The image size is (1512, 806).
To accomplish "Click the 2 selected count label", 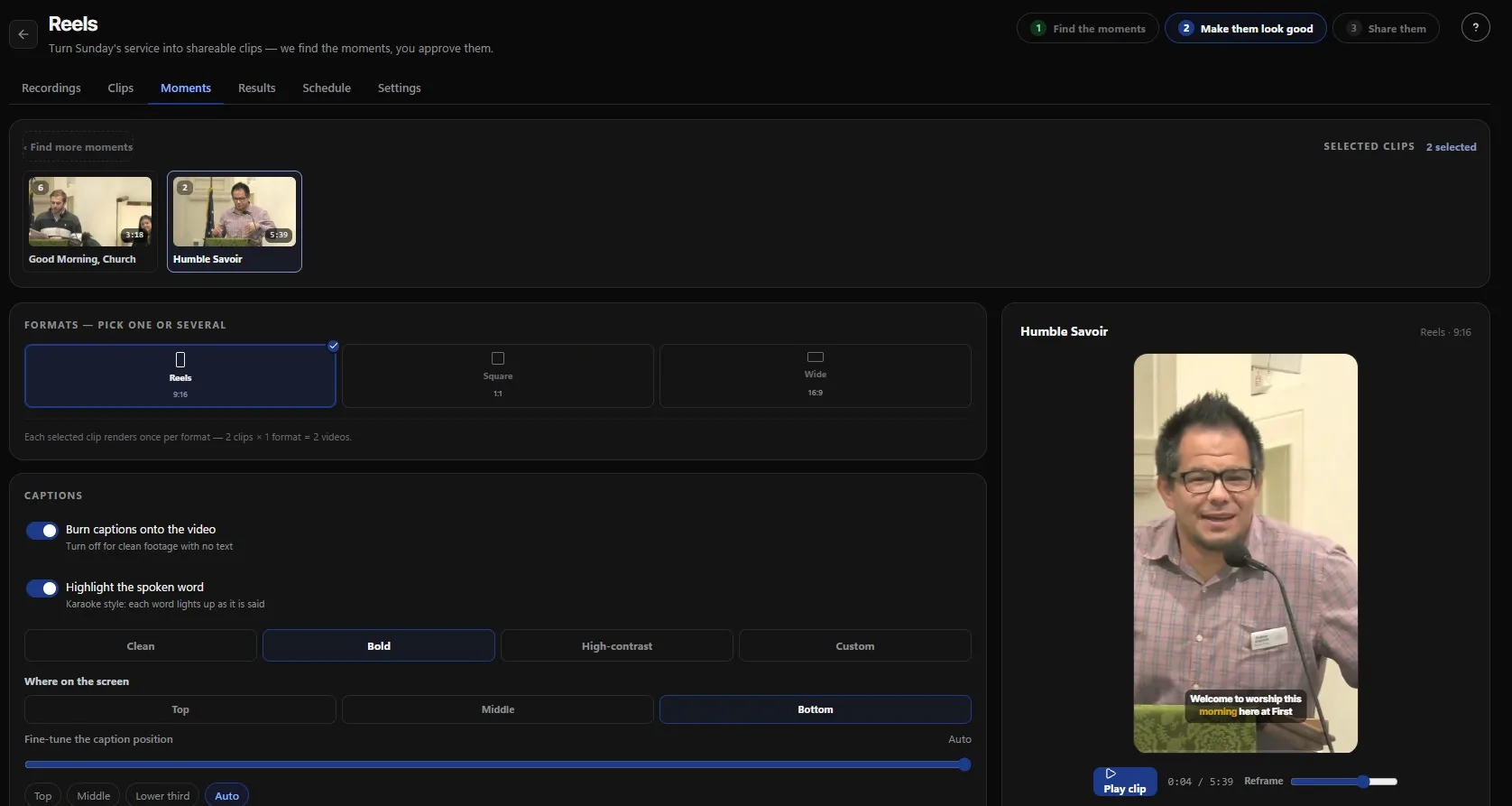I will 1451,147.
